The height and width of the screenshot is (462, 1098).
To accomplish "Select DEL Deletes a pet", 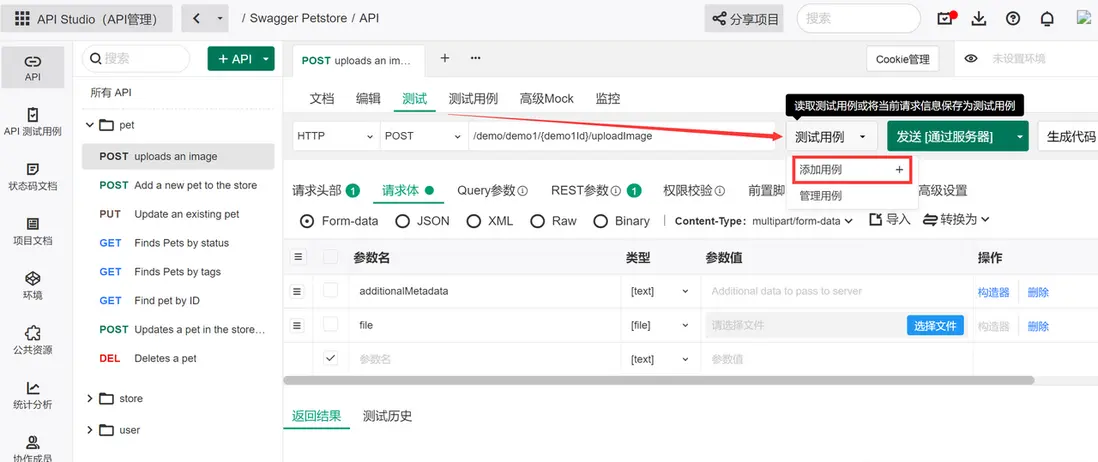I will [178, 358].
